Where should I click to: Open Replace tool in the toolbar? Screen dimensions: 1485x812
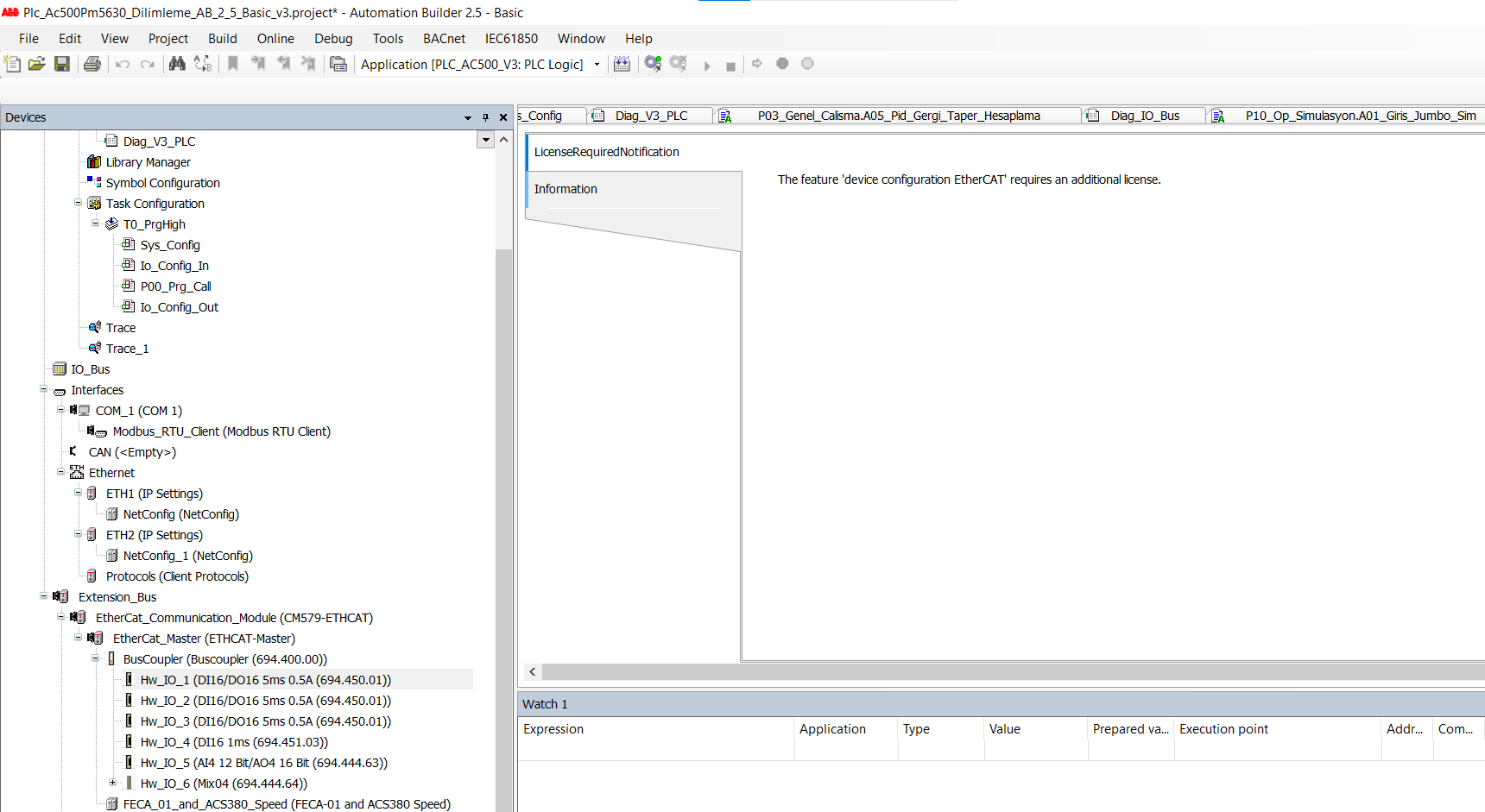(203, 64)
